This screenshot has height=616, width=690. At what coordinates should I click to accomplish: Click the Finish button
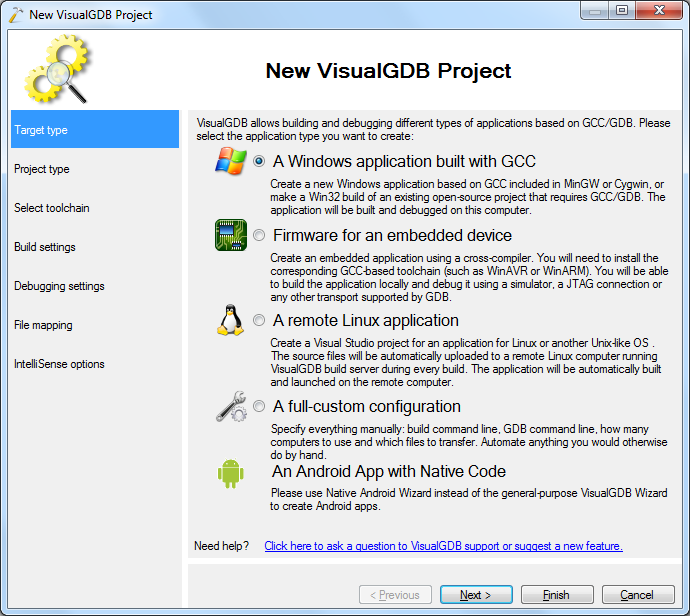click(557, 595)
